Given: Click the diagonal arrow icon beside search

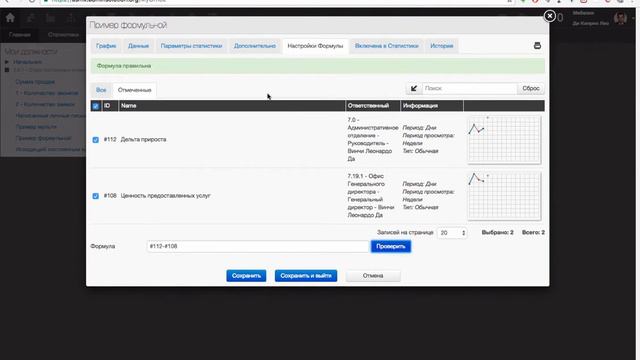Looking at the screenshot, I should pyautogui.click(x=413, y=88).
